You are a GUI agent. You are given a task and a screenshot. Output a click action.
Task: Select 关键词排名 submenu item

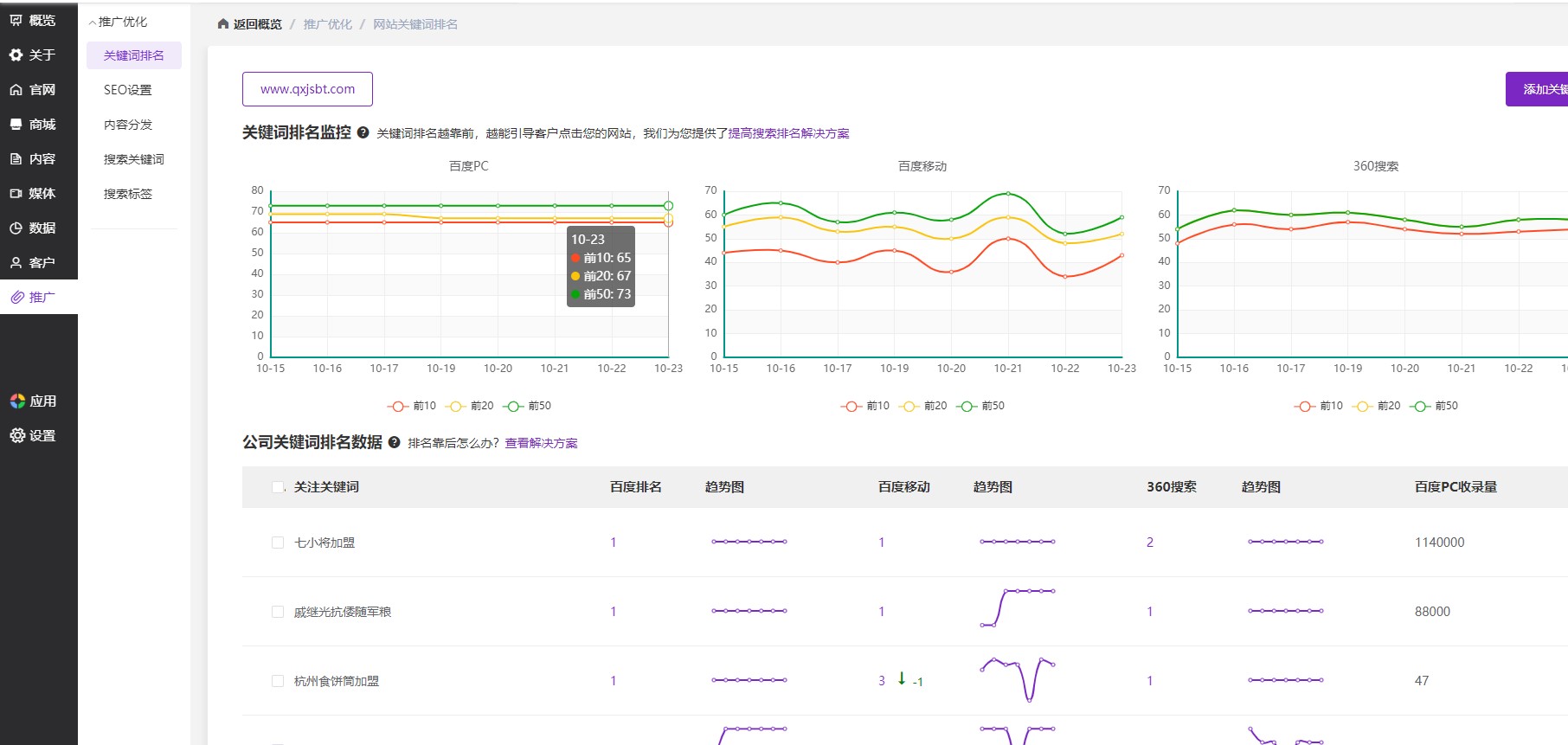click(134, 55)
